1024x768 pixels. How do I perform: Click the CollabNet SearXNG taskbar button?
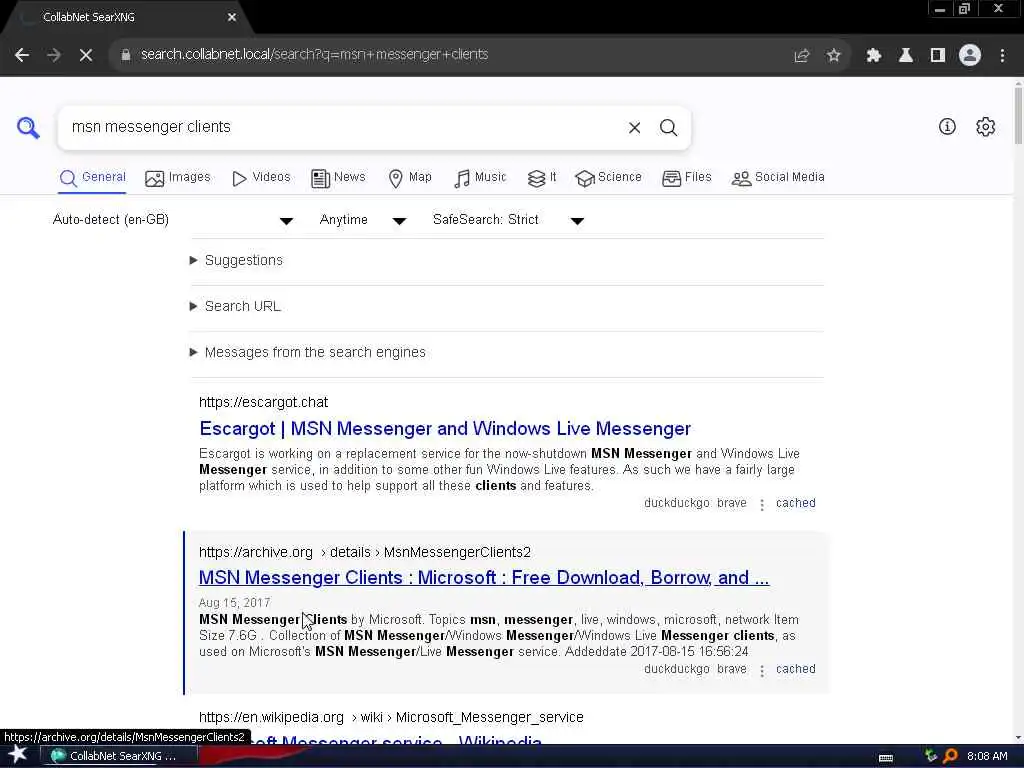click(118, 756)
